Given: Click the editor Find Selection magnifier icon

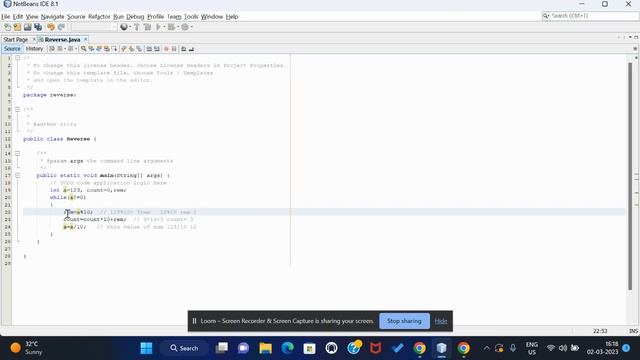Looking at the screenshot, I should point(83,49).
